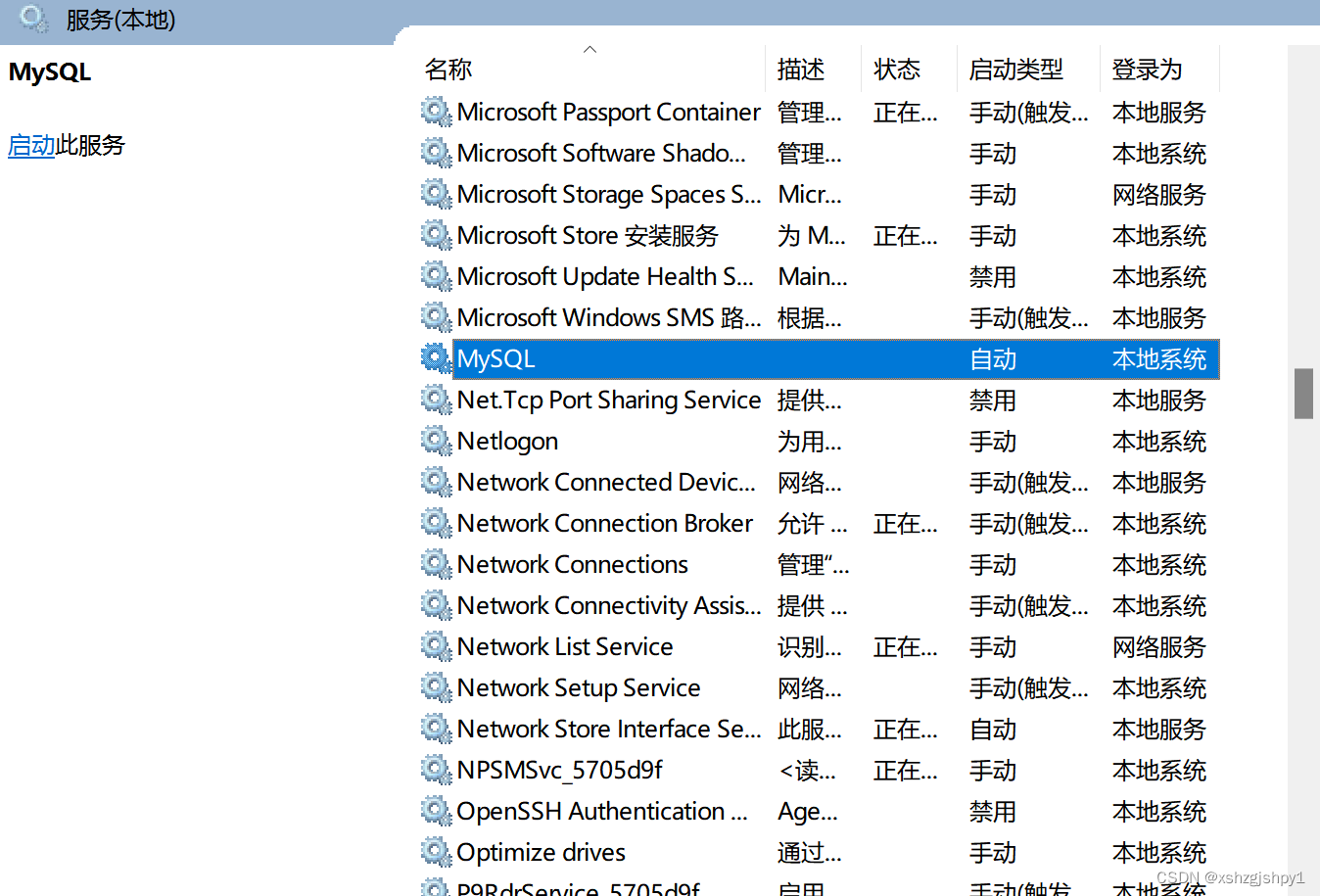The width and height of the screenshot is (1320, 896).
Task: Click the scrollbar thumb on the right edge
Action: click(1303, 393)
